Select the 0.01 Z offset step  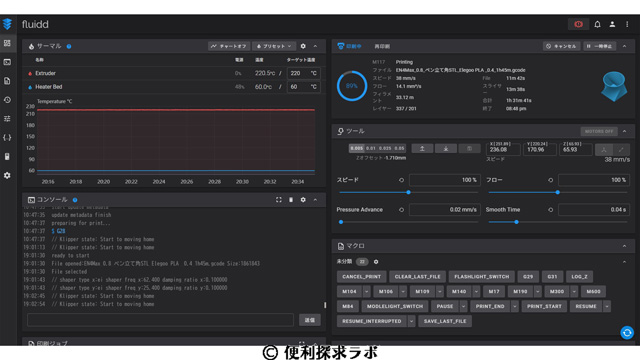point(371,148)
